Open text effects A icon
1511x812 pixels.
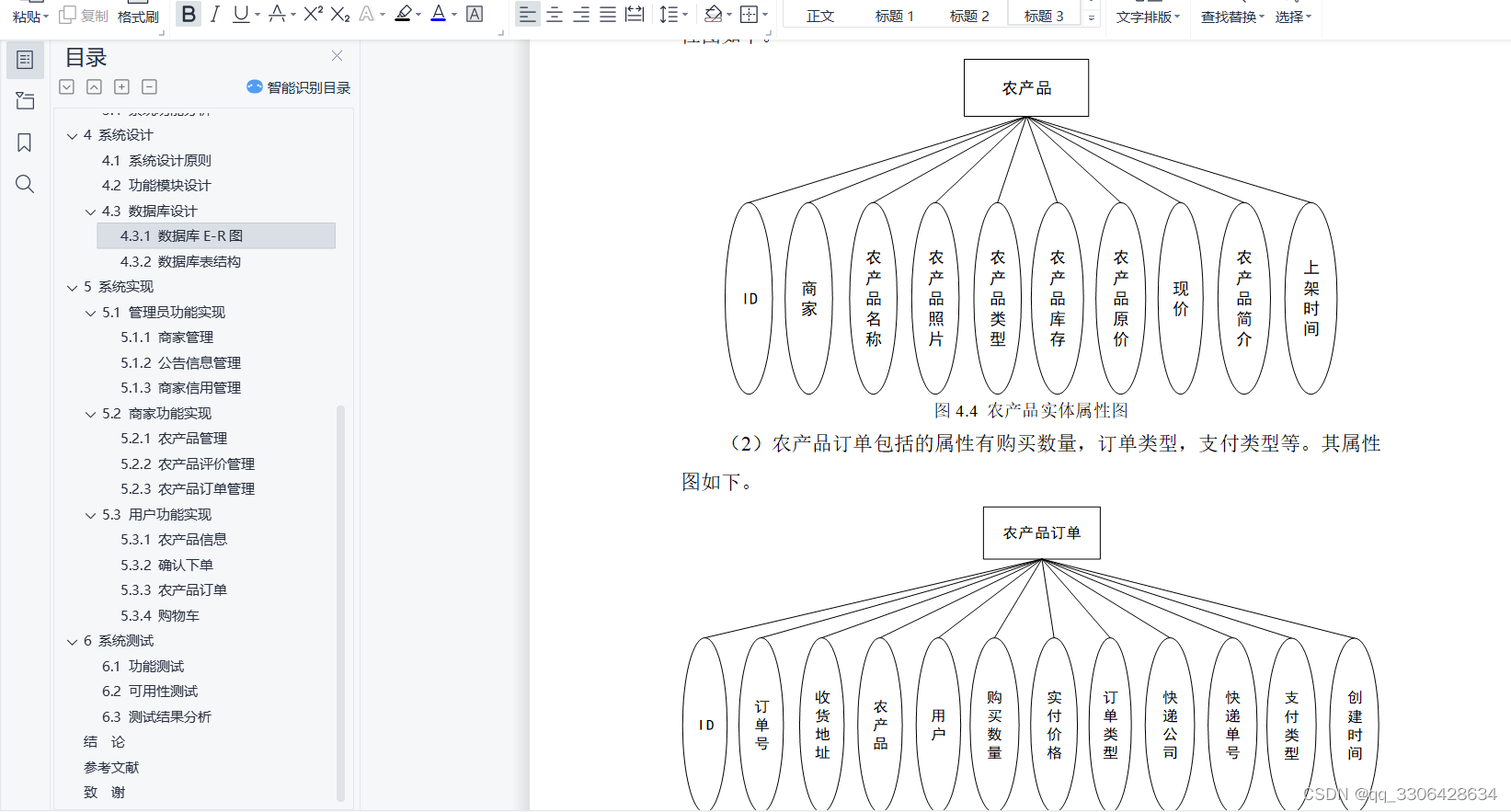[x=367, y=14]
